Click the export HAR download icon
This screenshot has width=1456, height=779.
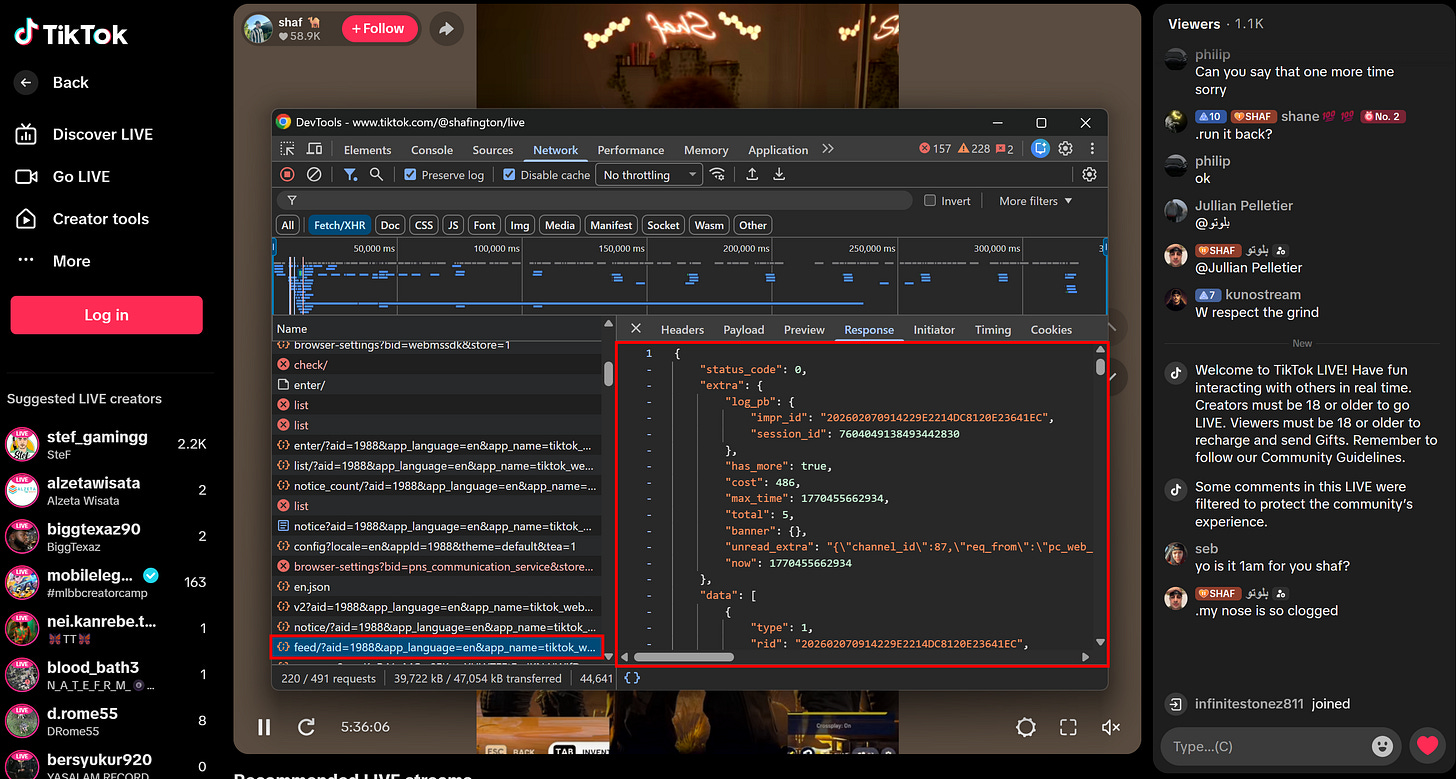click(x=779, y=174)
